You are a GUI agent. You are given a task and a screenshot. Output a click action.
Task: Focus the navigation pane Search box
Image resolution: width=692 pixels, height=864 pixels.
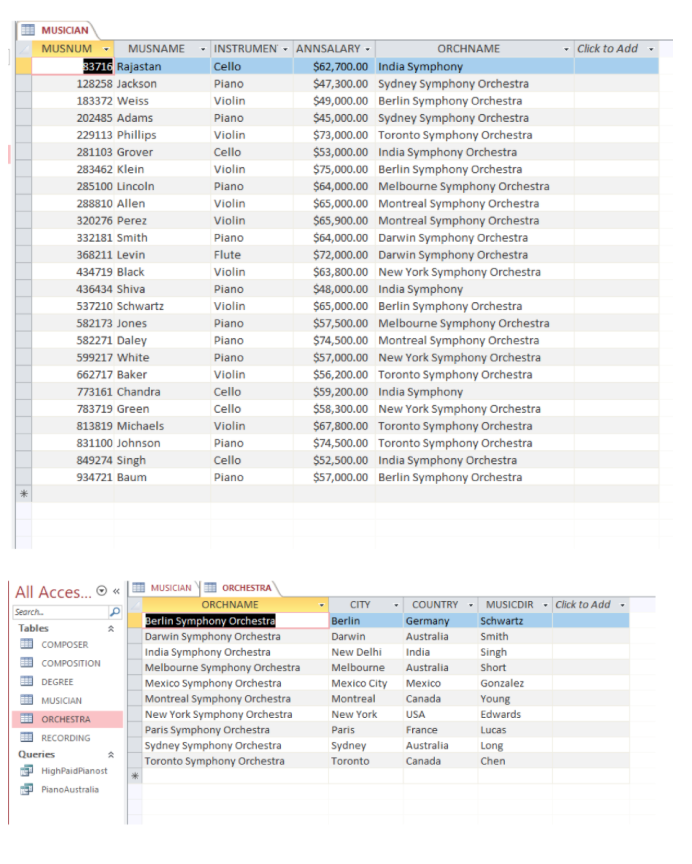(x=60, y=612)
